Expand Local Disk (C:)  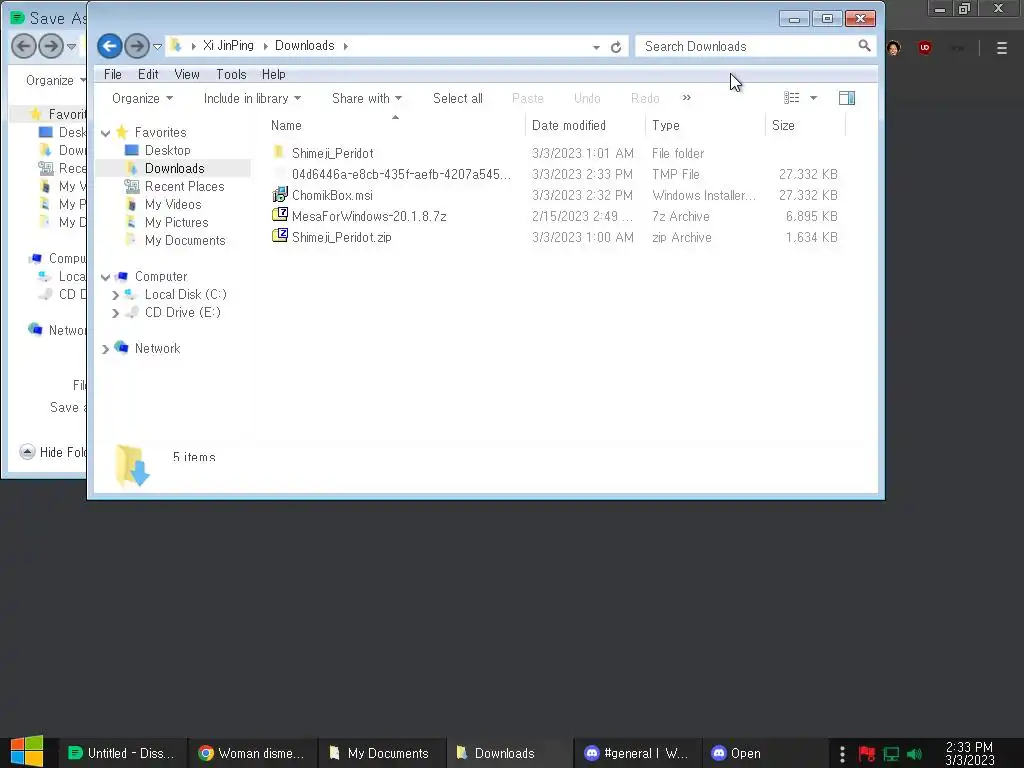[116, 295]
